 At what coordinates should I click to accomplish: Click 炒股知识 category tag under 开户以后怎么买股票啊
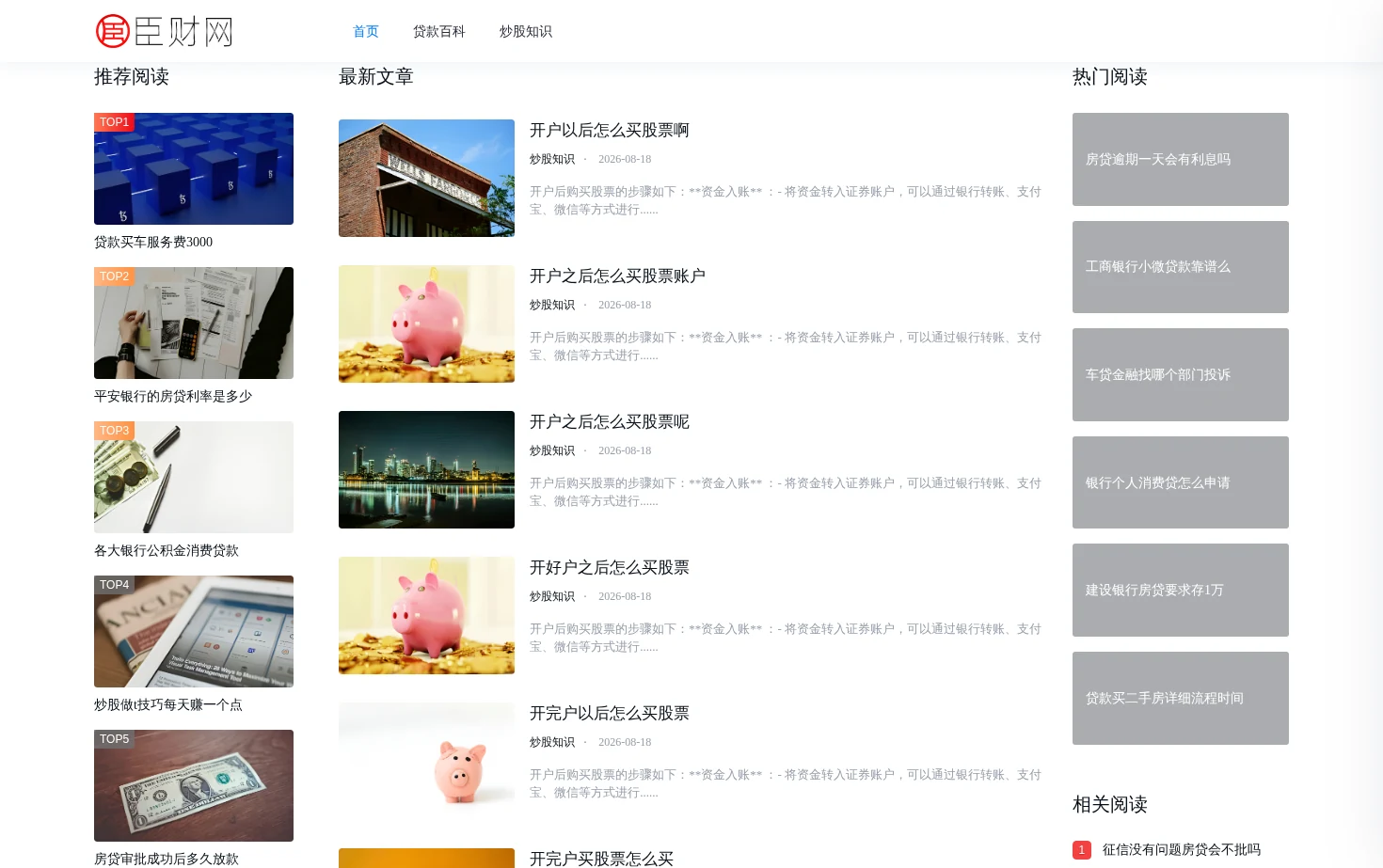click(x=552, y=160)
